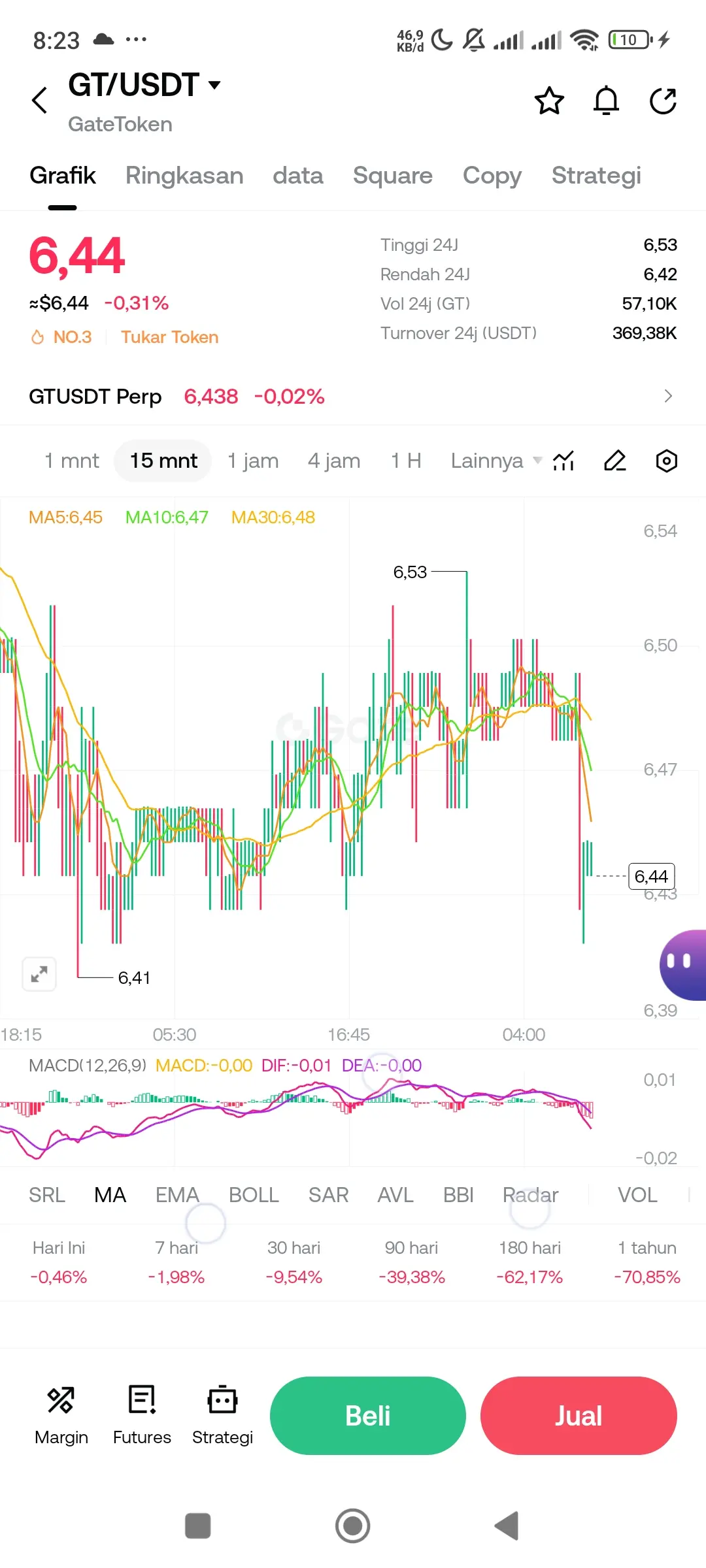Open the data tab
Screen dimensions: 706x1568
pyautogui.click(x=298, y=175)
